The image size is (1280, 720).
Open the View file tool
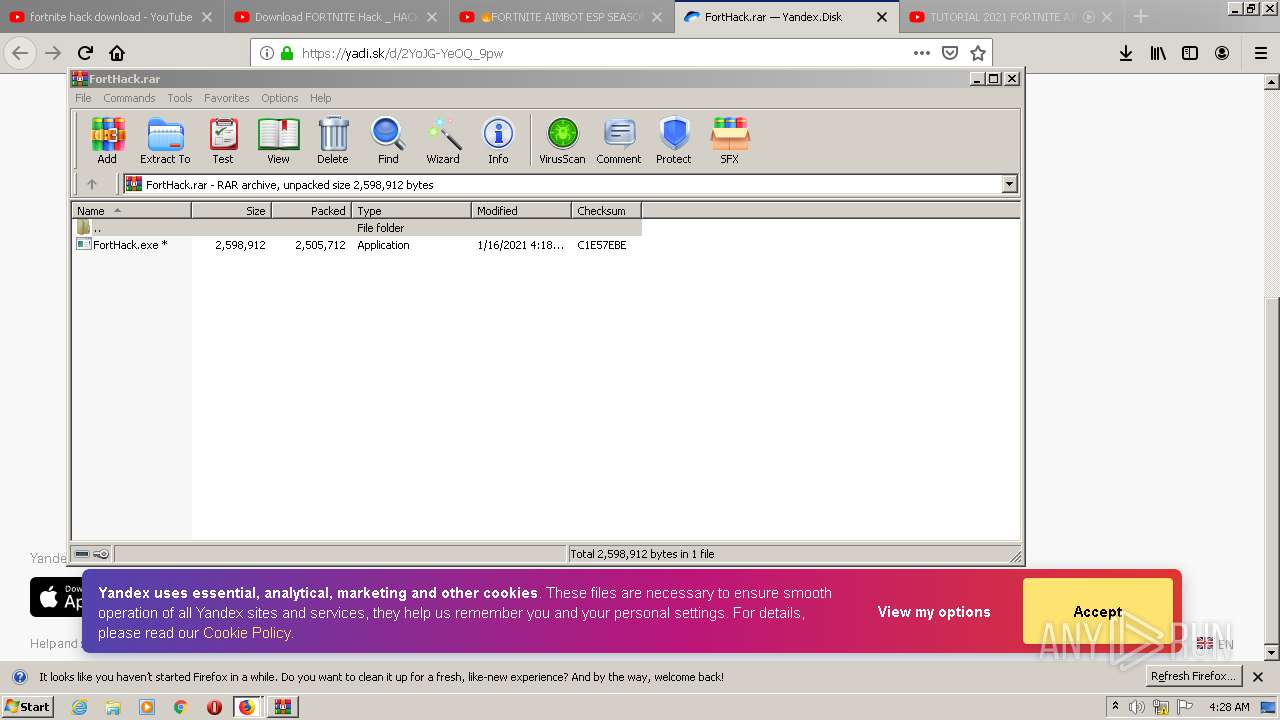pyautogui.click(x=278, y=140)
